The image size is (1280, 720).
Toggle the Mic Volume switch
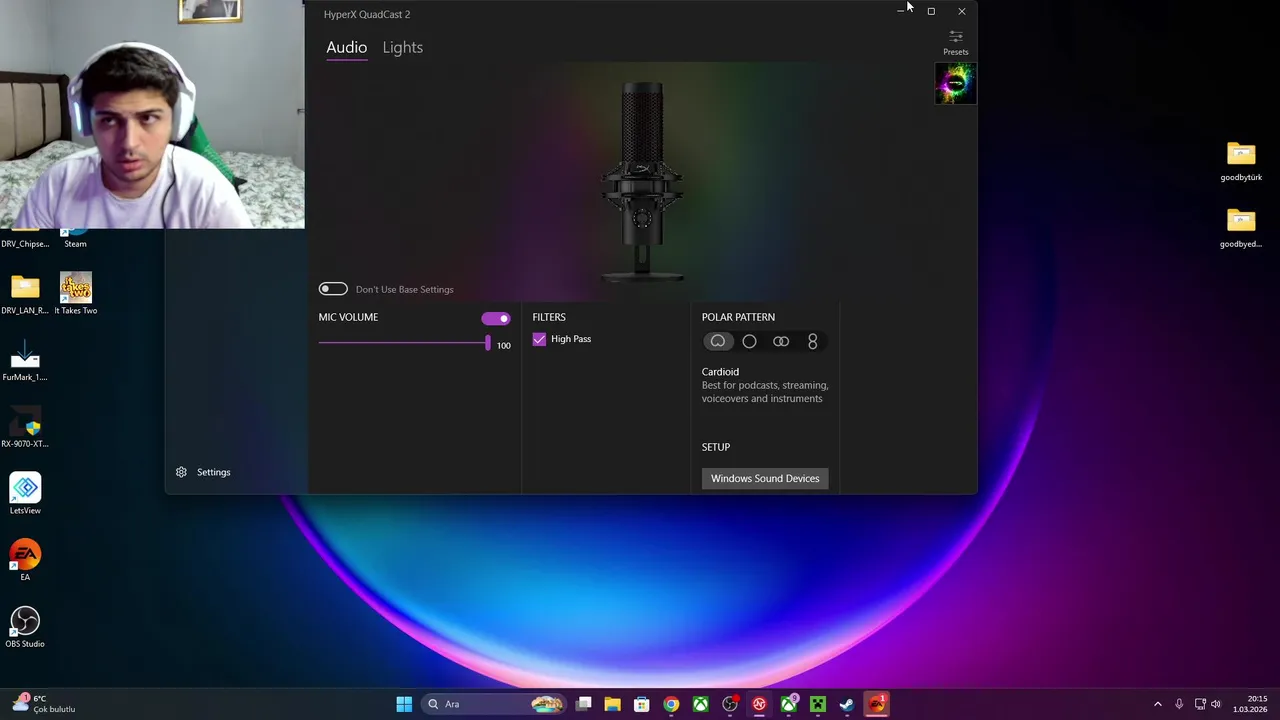tap(496, 318)
